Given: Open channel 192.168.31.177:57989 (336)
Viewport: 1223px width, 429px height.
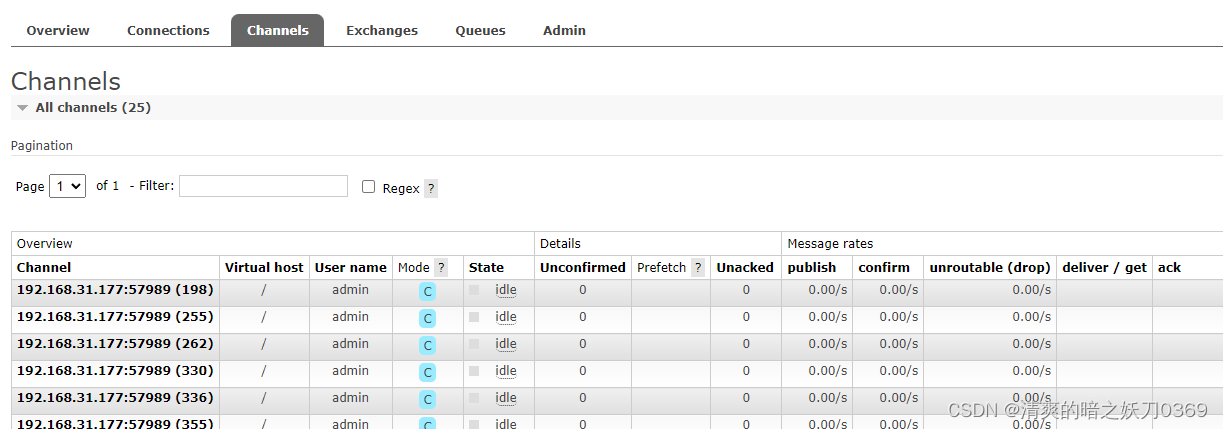Looking at the screenshot, I should (x=115, y=398).
